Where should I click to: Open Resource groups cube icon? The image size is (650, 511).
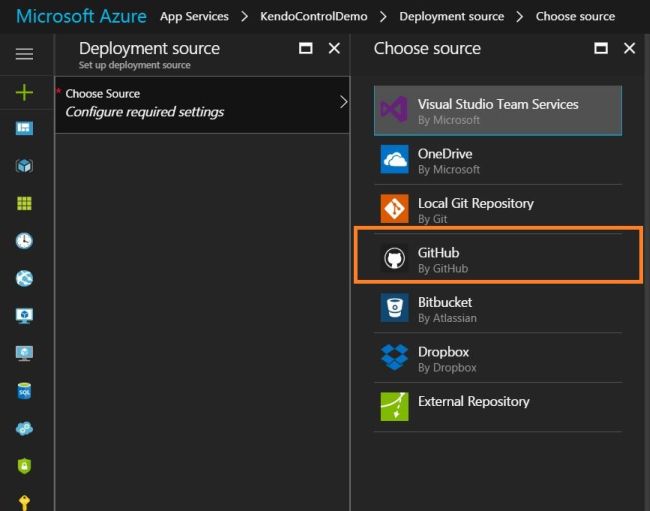coord(24,166)
